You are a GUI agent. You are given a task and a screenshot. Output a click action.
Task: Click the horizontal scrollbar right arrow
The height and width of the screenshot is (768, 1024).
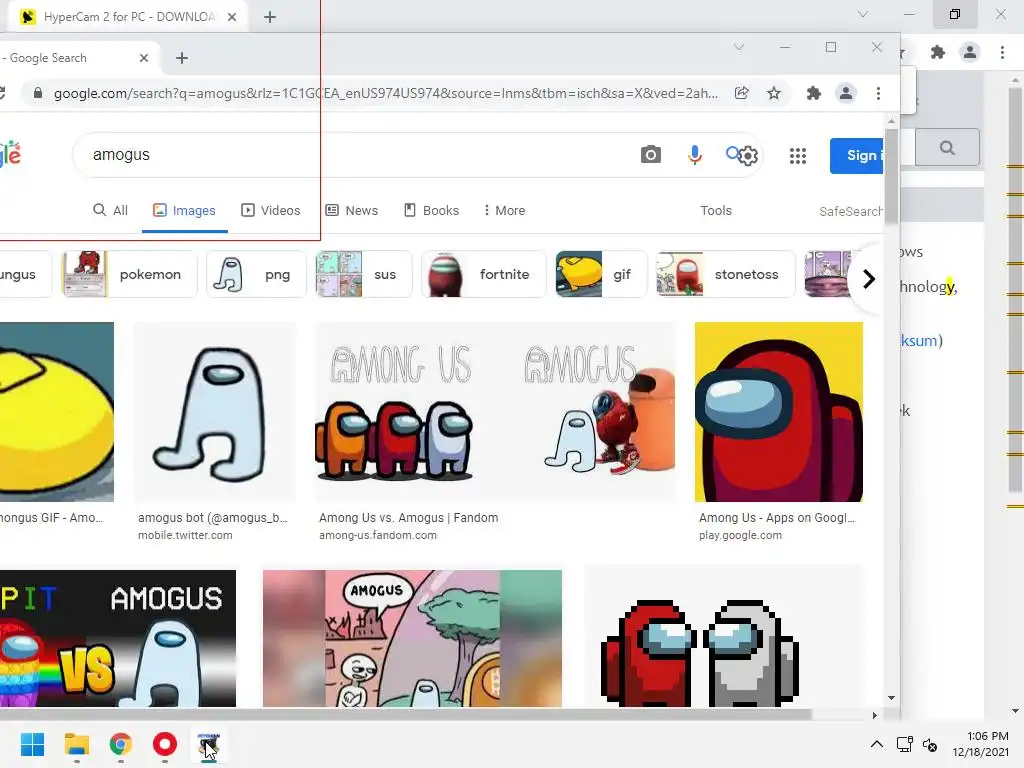pyautogui.click(x=875, y=715)
